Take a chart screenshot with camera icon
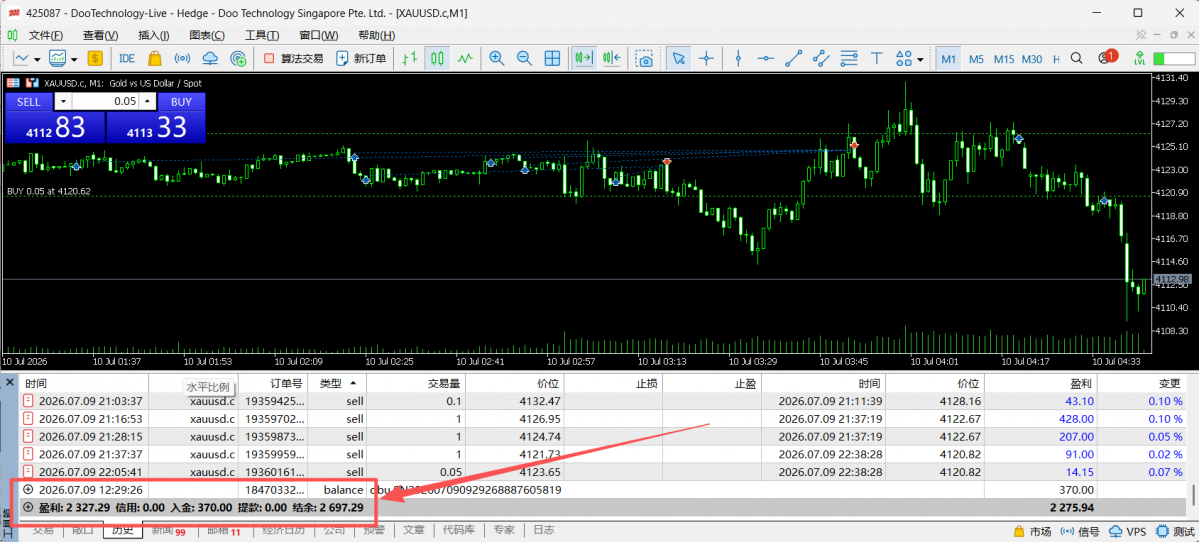 646,58
